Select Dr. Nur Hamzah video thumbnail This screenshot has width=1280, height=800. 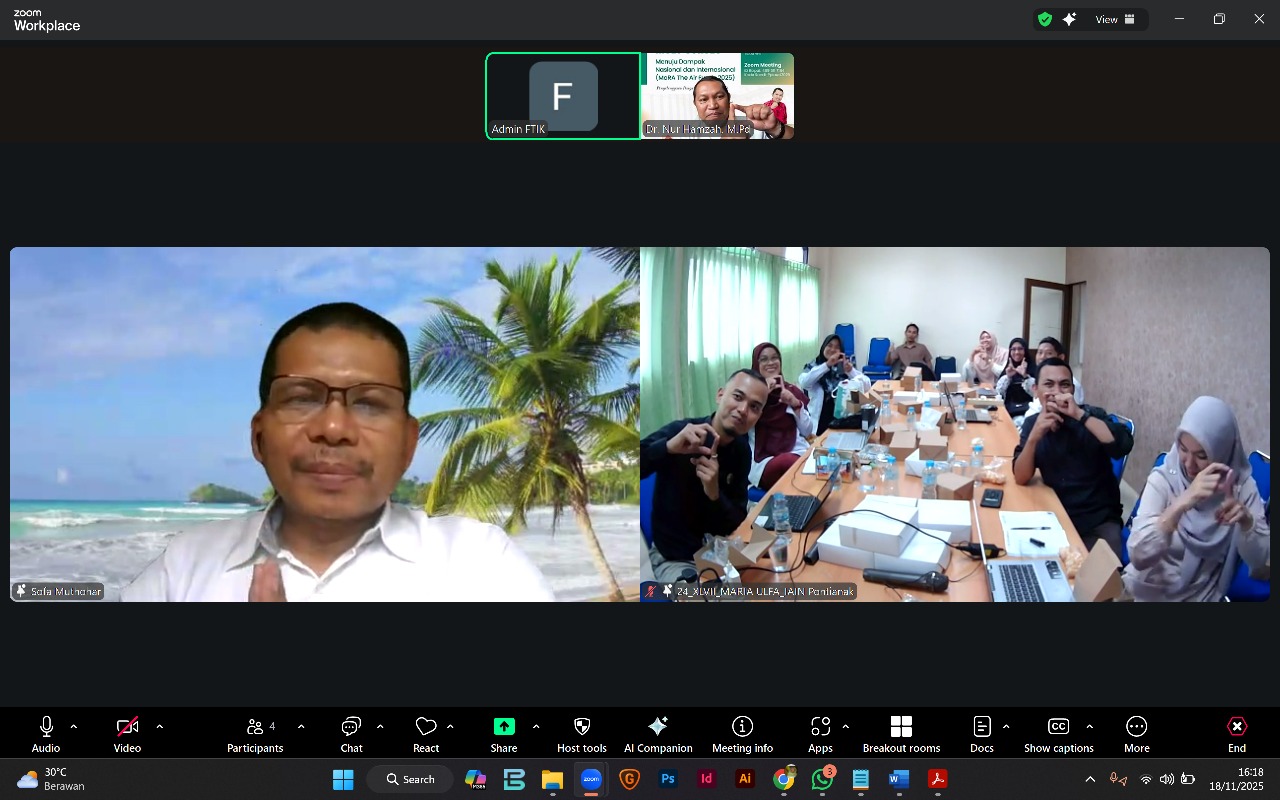(x=718, y=96)
